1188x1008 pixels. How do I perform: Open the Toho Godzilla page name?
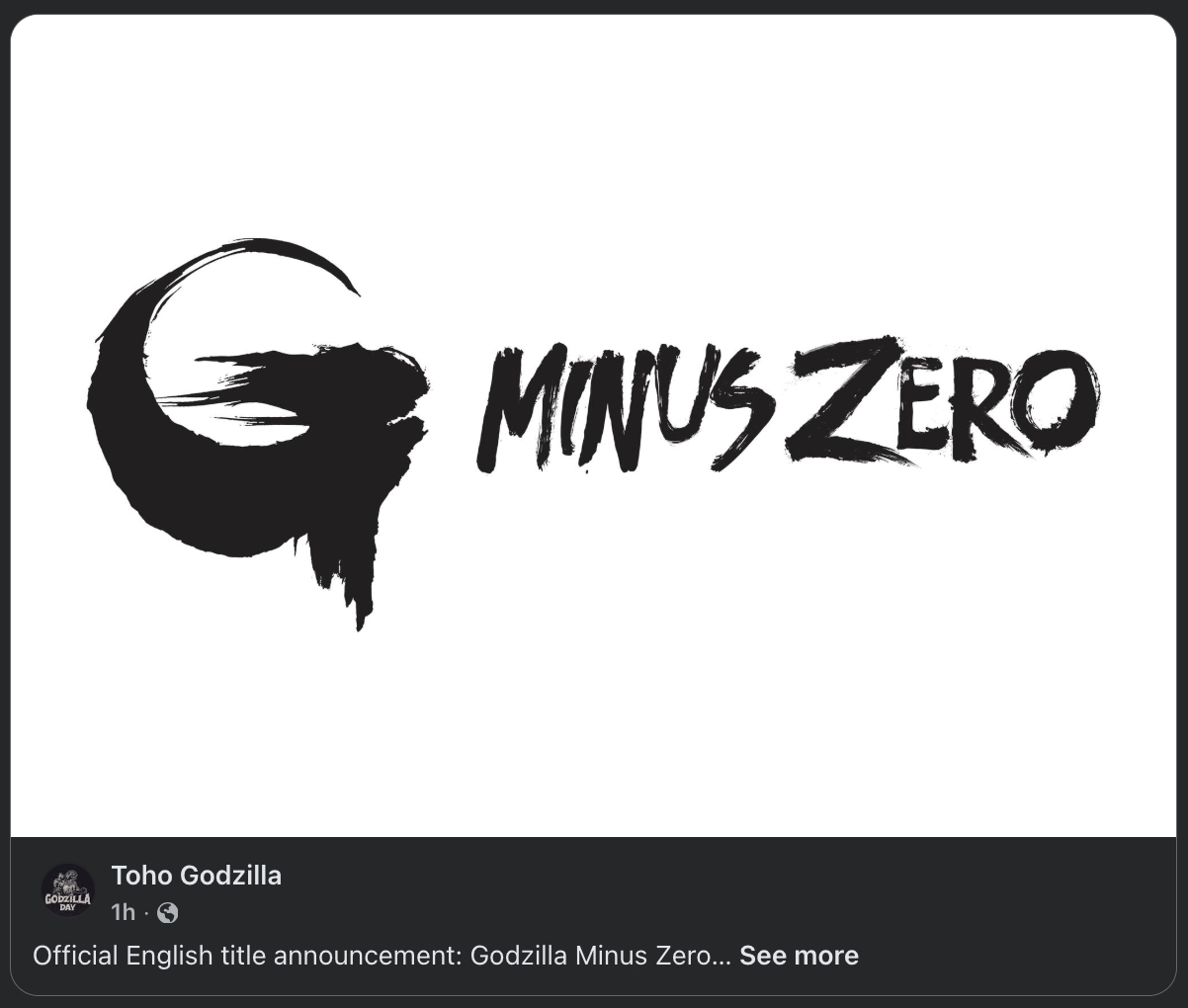coord(197,876)
